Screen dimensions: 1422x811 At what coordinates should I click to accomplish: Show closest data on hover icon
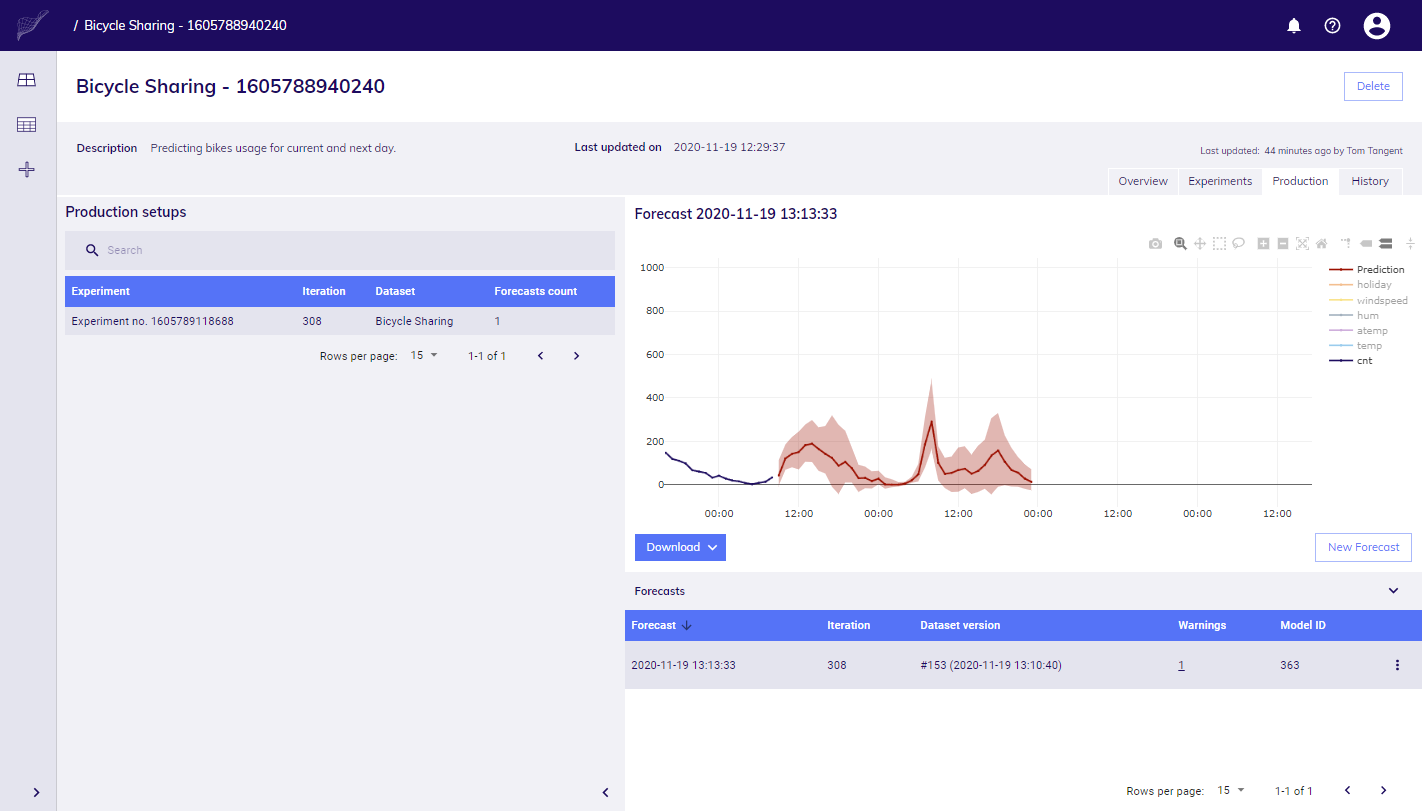(1366, 243)
